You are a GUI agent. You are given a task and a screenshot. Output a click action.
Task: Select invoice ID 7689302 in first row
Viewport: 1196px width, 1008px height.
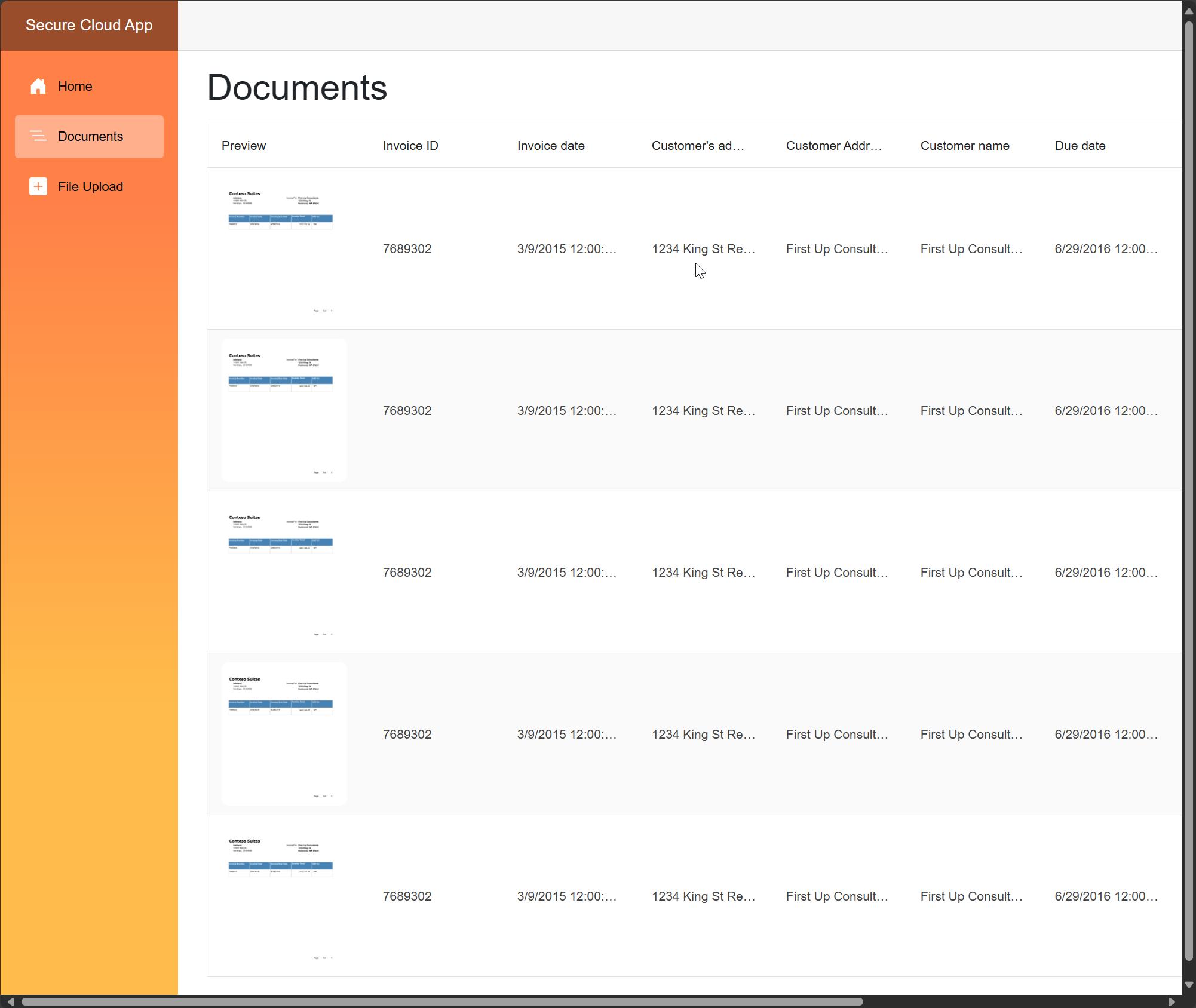(x=407, y=249)
